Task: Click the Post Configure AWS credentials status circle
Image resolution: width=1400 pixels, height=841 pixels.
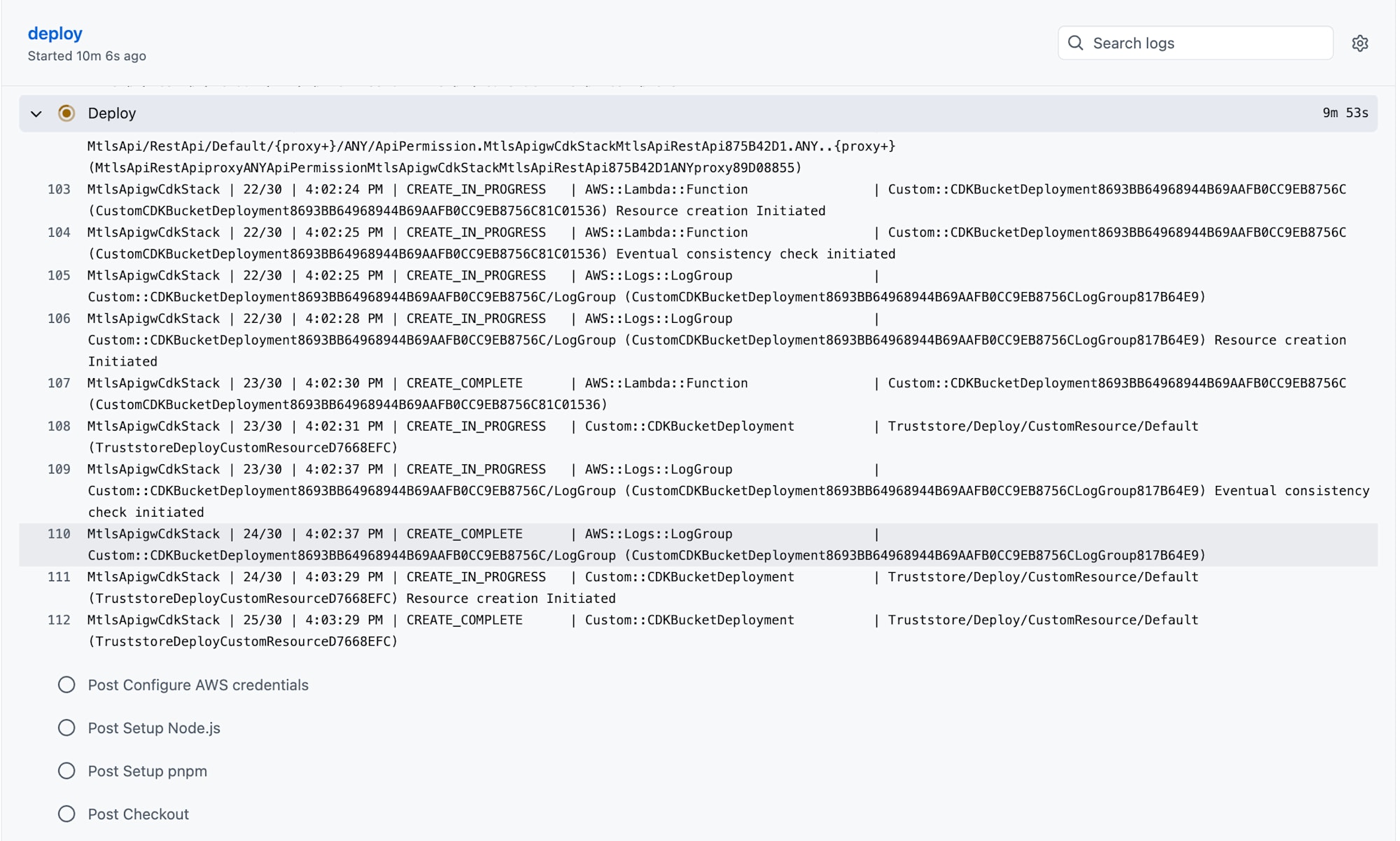Action: pyautogui.click(x=66, y=685)
